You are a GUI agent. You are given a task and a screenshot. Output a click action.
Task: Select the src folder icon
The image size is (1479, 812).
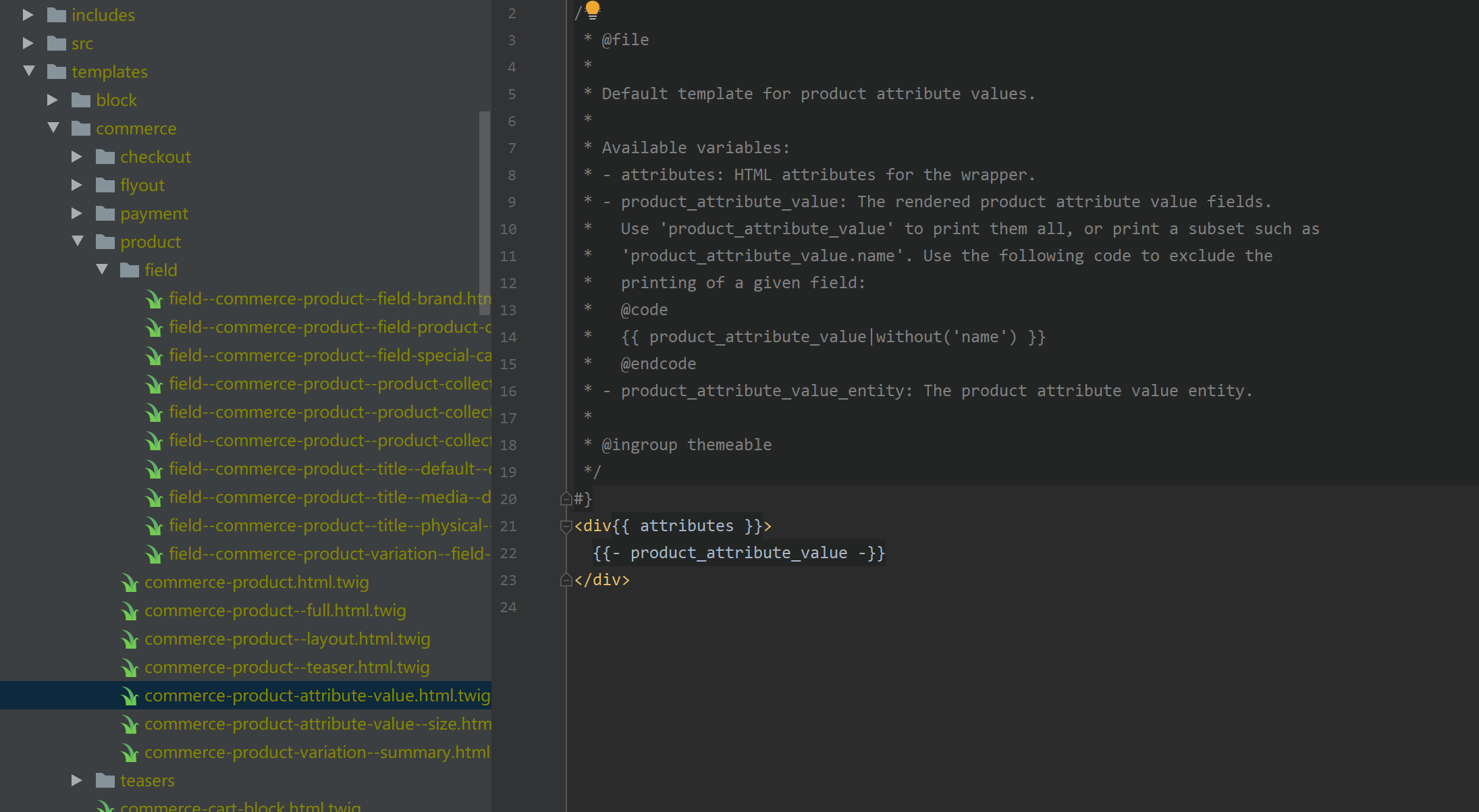(57, 43)
